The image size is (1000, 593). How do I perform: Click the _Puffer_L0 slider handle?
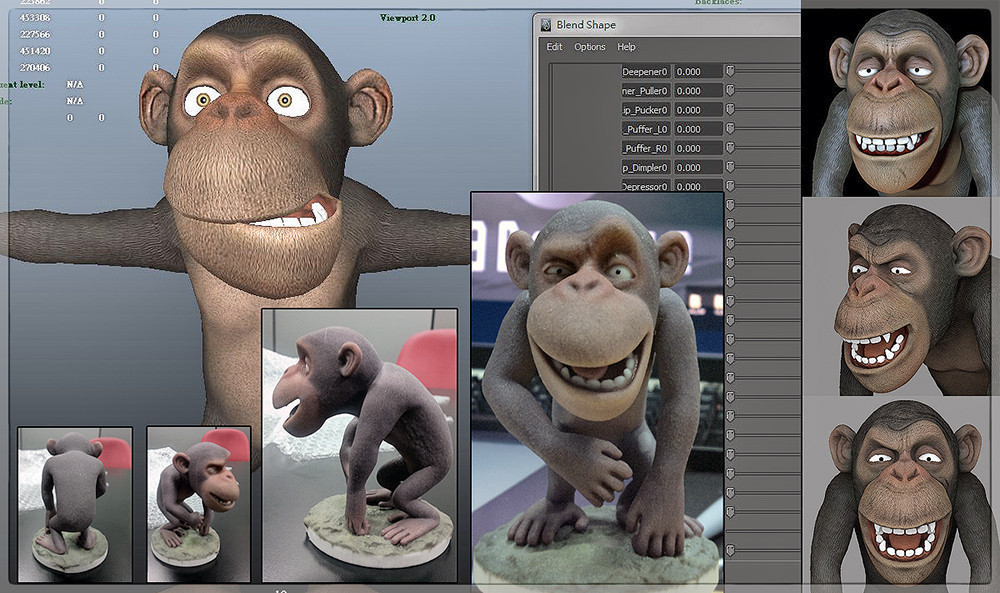pyautogui.click(x=730, y=129)
